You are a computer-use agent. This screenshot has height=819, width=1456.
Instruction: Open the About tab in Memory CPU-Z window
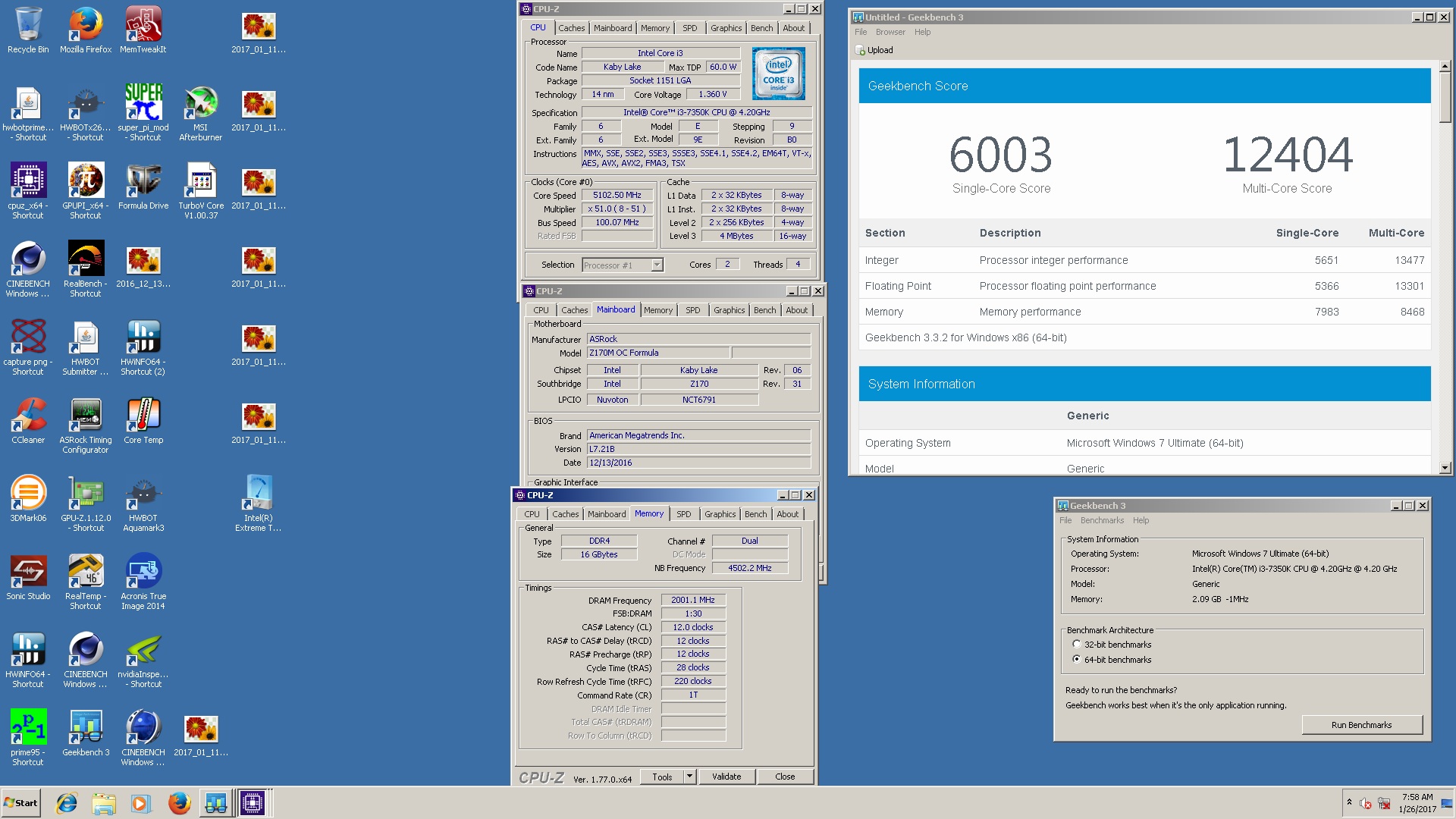pyautogui.click(x=787, y=514)
